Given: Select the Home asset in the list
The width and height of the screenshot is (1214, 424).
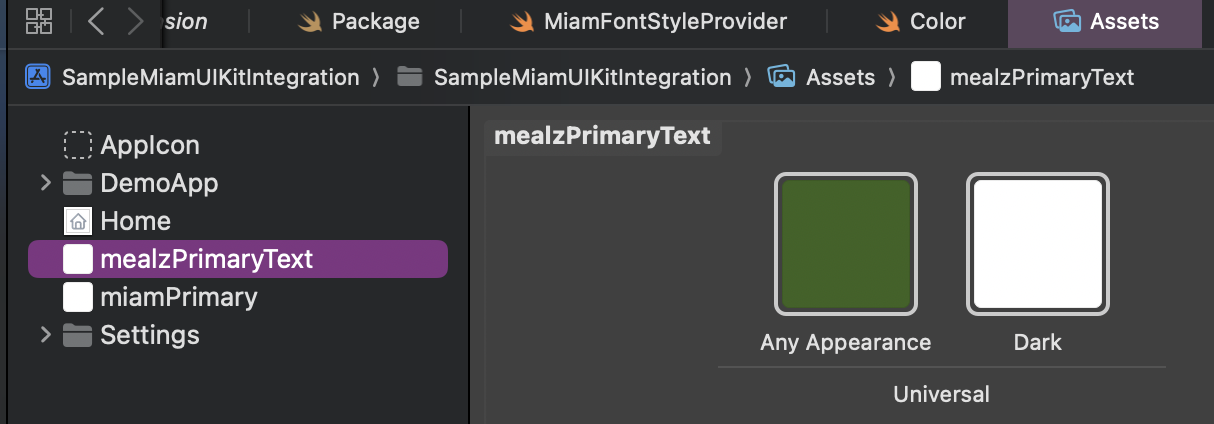Looking at the screenshot, I should tap(135, 221).
